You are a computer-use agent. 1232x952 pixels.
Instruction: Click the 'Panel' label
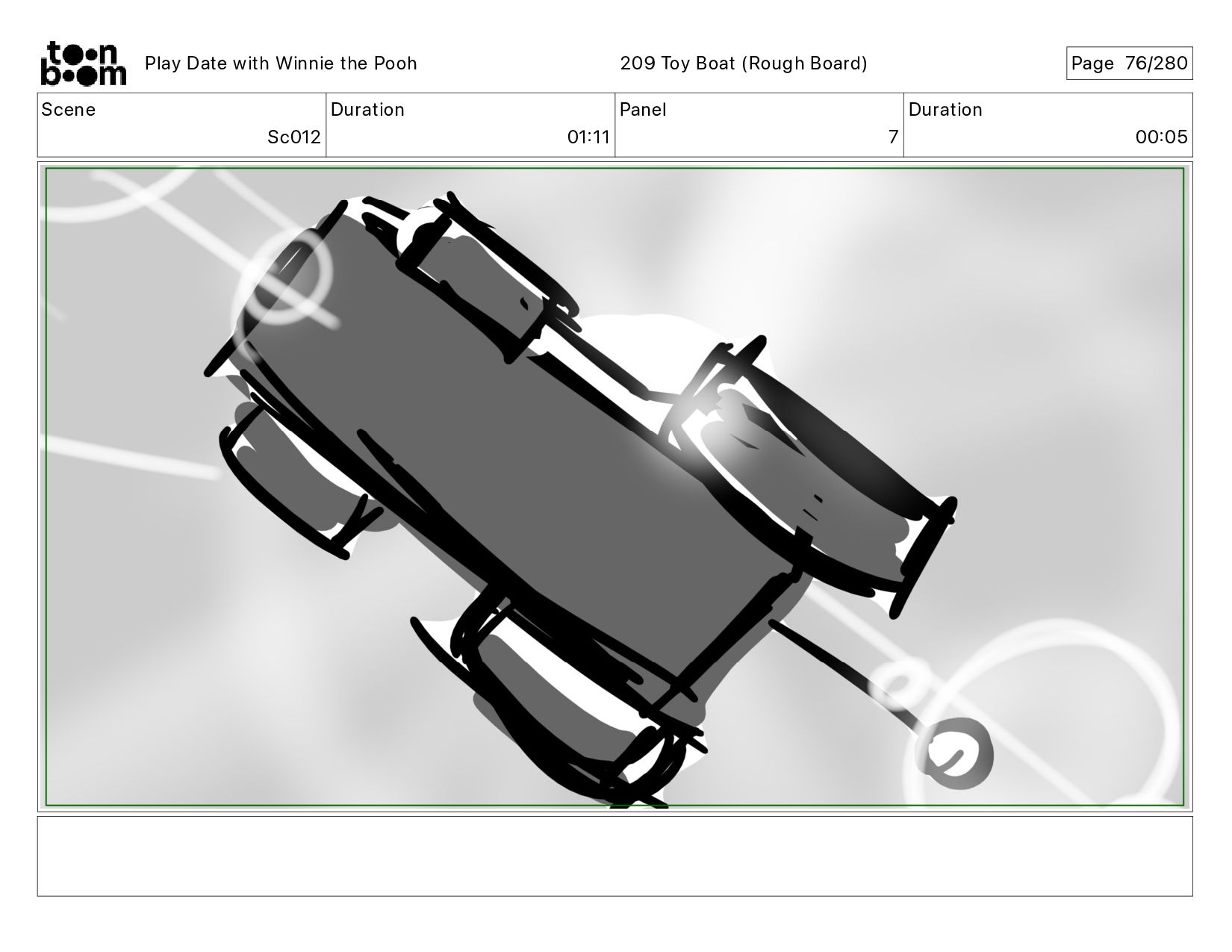(643, 110)
